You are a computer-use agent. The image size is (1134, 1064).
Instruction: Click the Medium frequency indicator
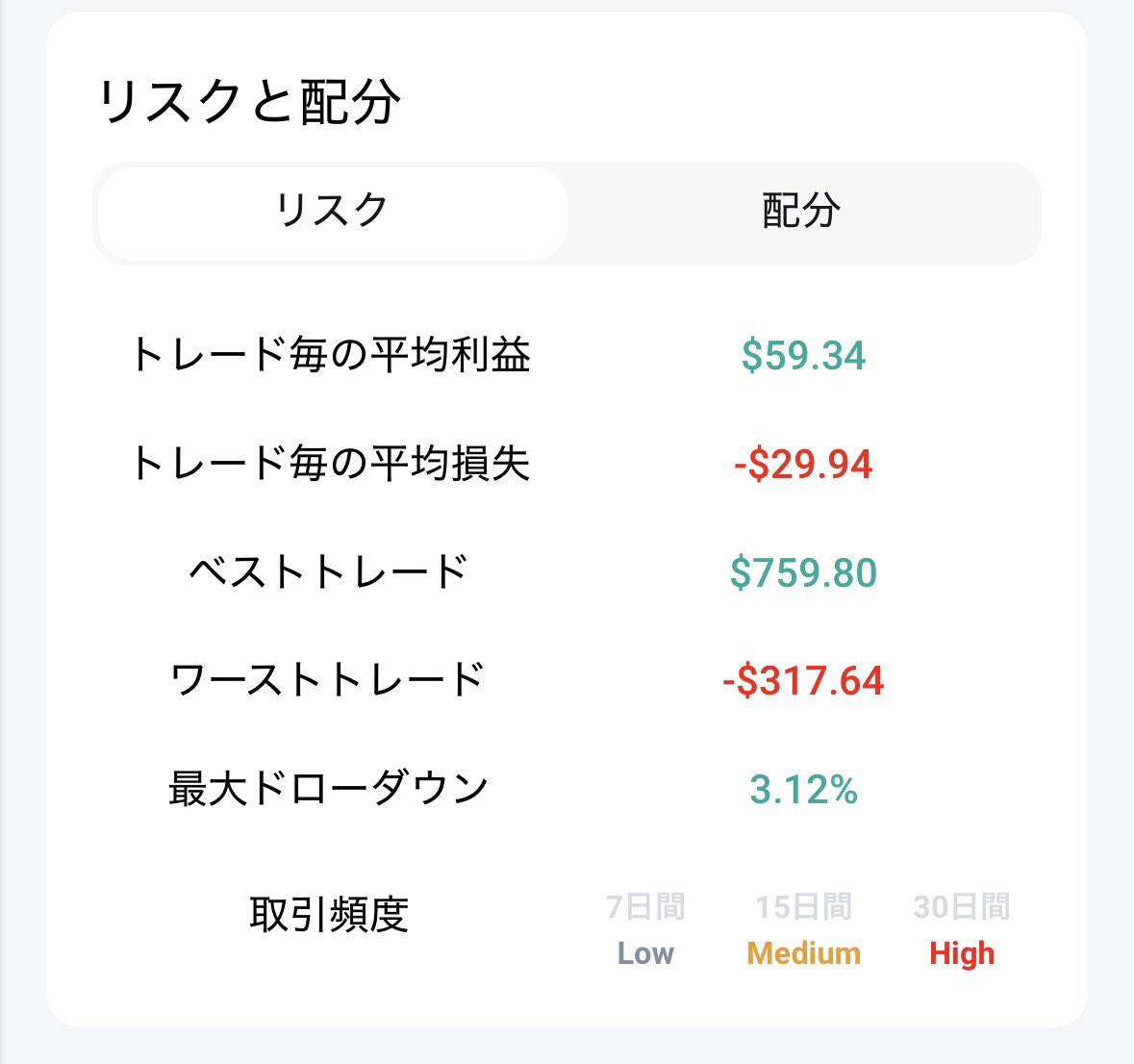[x=803, y=953]
